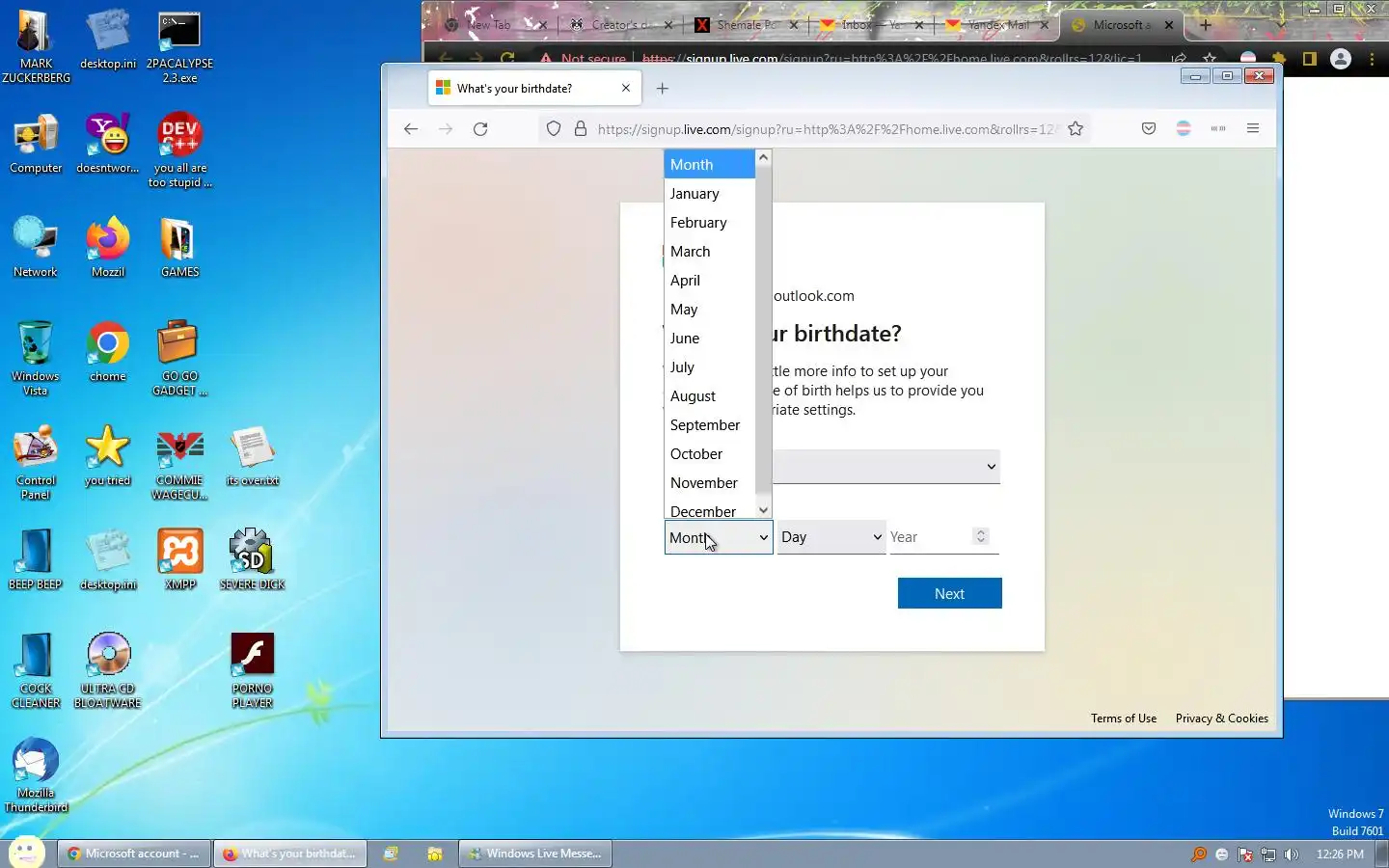Click the Year input field
The image size is (1389, 868).
(x=931, y=537)
